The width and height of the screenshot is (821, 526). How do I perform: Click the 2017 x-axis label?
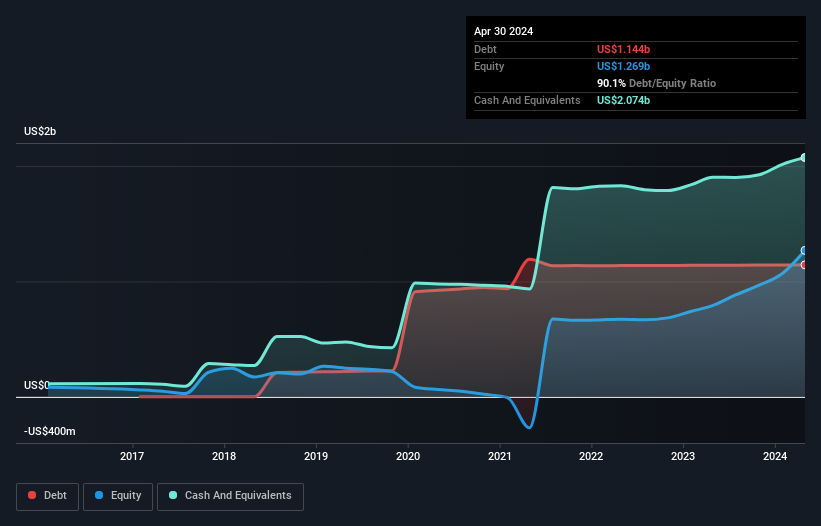132,456
